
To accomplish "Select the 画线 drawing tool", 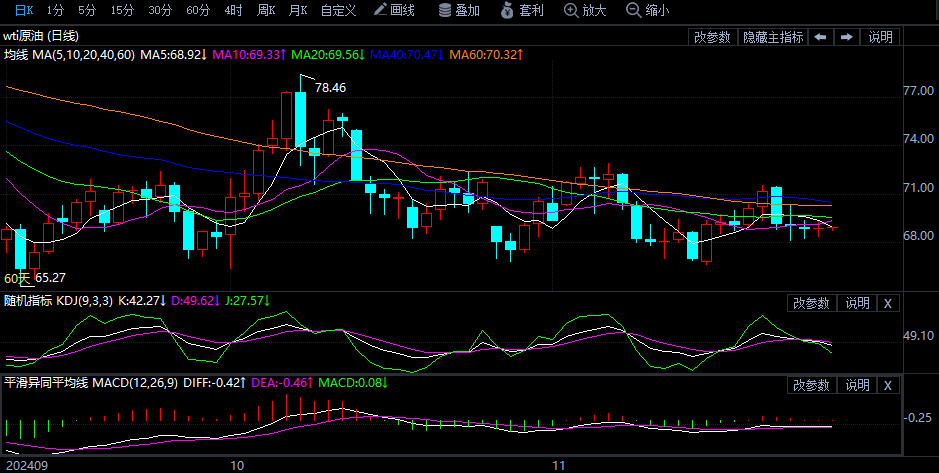I will pyautogui.click(x=393, y=10).
